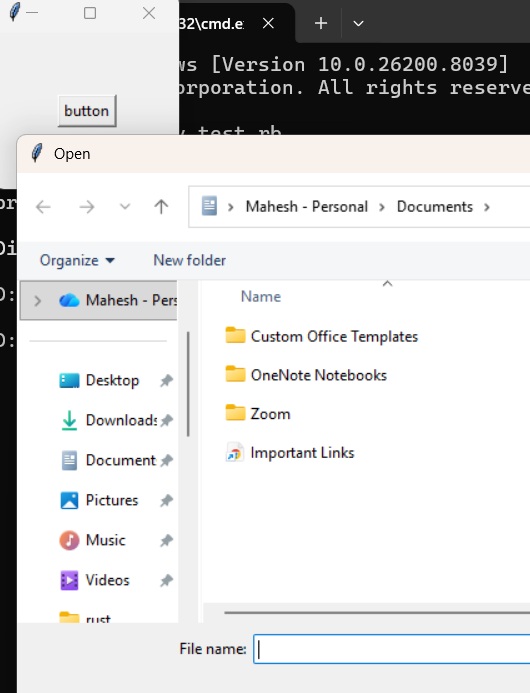Open a new terminal tab
This screenshot has width=530, height=693.
321,23
